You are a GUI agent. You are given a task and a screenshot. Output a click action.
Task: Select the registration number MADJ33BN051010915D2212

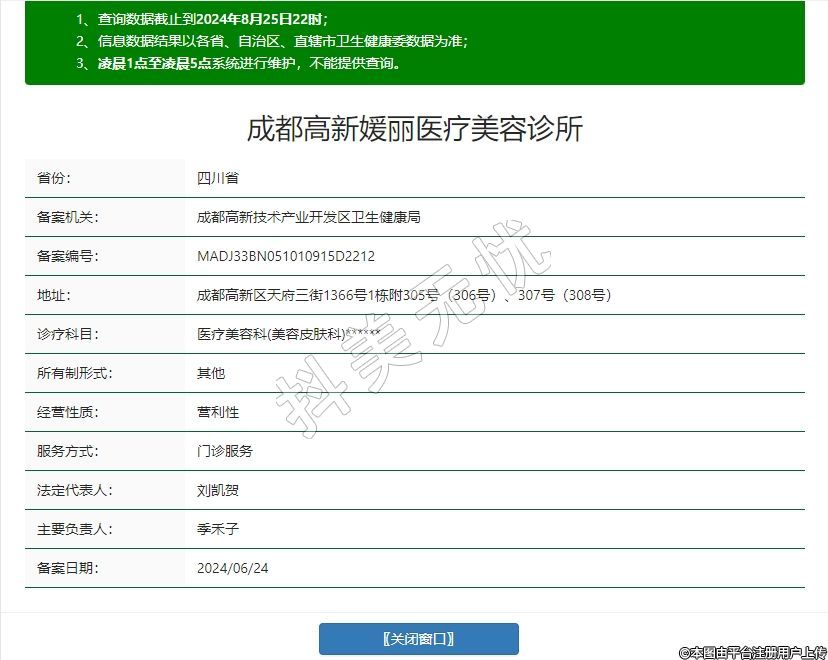tap(286, 256)
